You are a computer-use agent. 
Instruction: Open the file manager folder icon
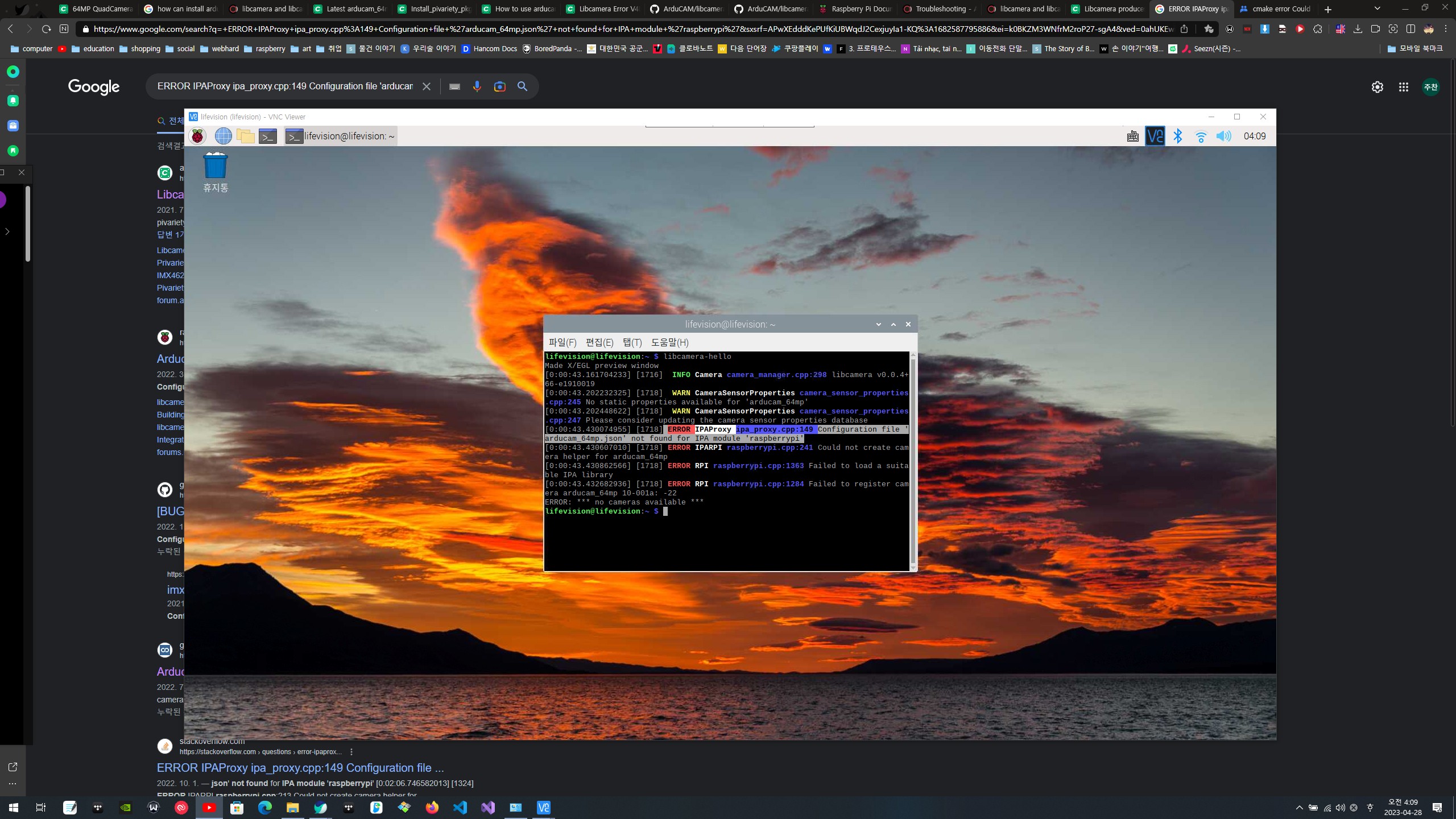click(x=246, y=136)
